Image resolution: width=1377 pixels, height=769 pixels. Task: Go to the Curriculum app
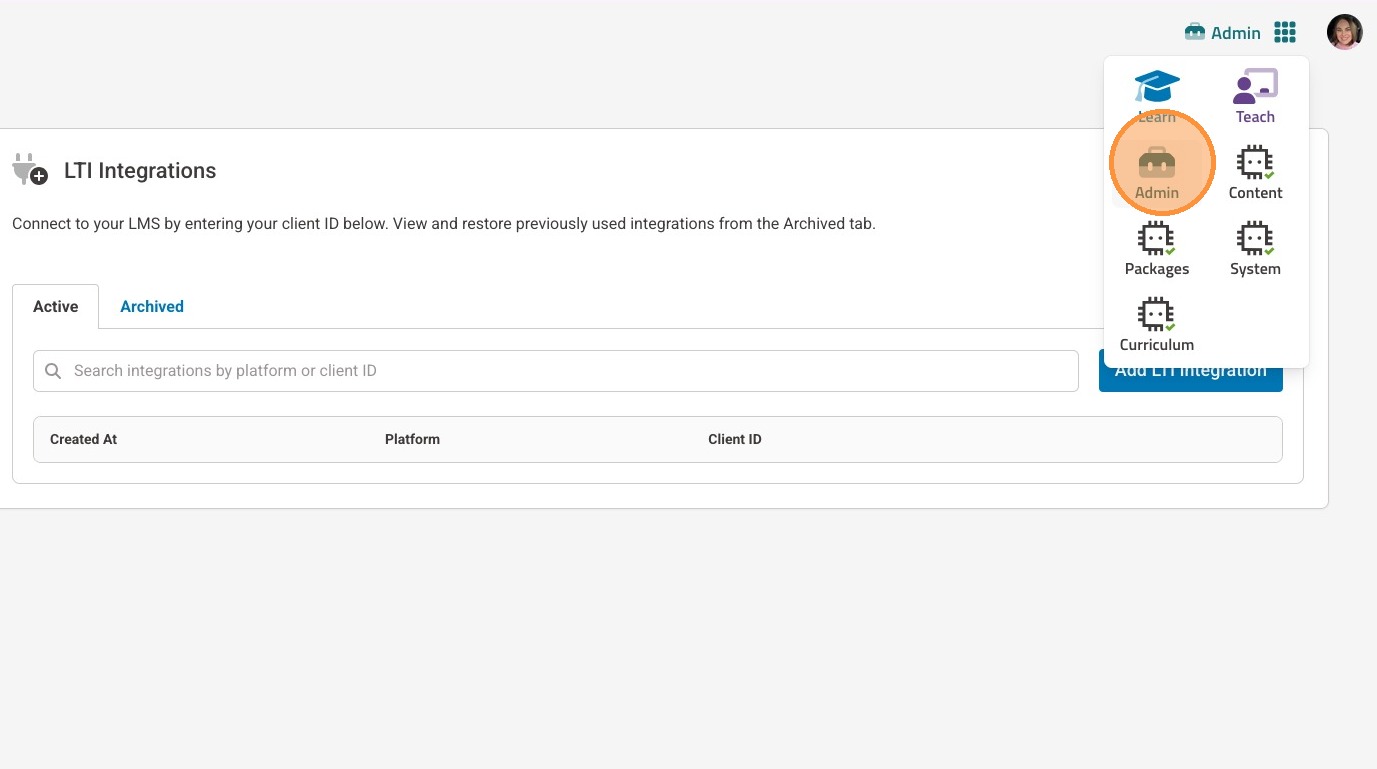pos(1157,324)
